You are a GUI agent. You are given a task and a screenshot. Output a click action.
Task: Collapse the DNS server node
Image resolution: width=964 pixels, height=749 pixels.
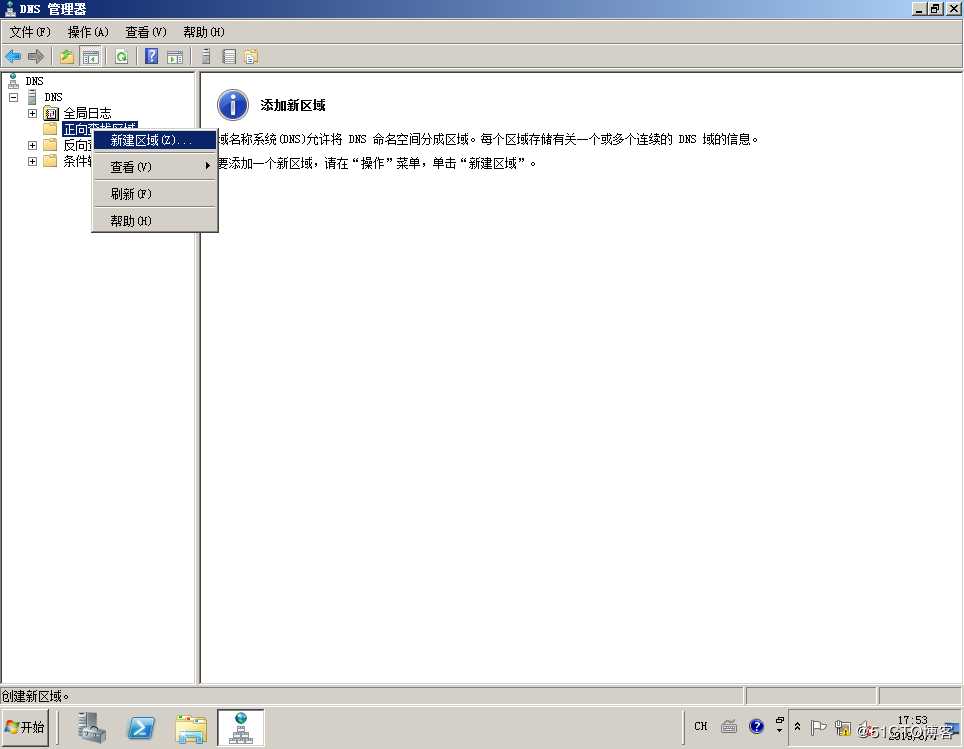(14, 97)
